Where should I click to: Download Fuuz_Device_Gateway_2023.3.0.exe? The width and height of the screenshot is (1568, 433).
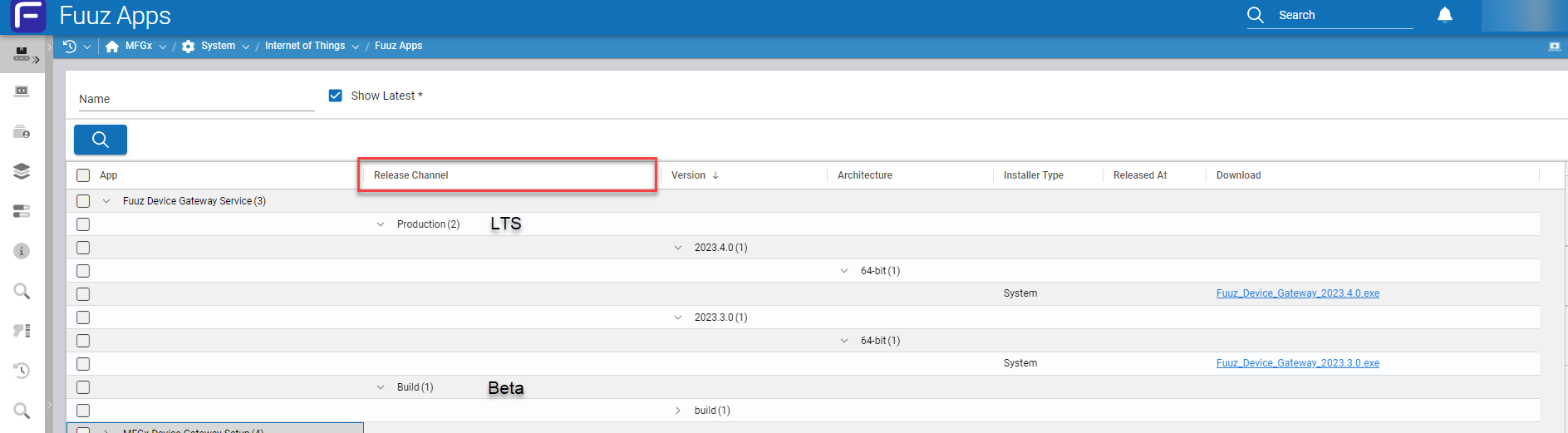click(x=1297, y=363)
